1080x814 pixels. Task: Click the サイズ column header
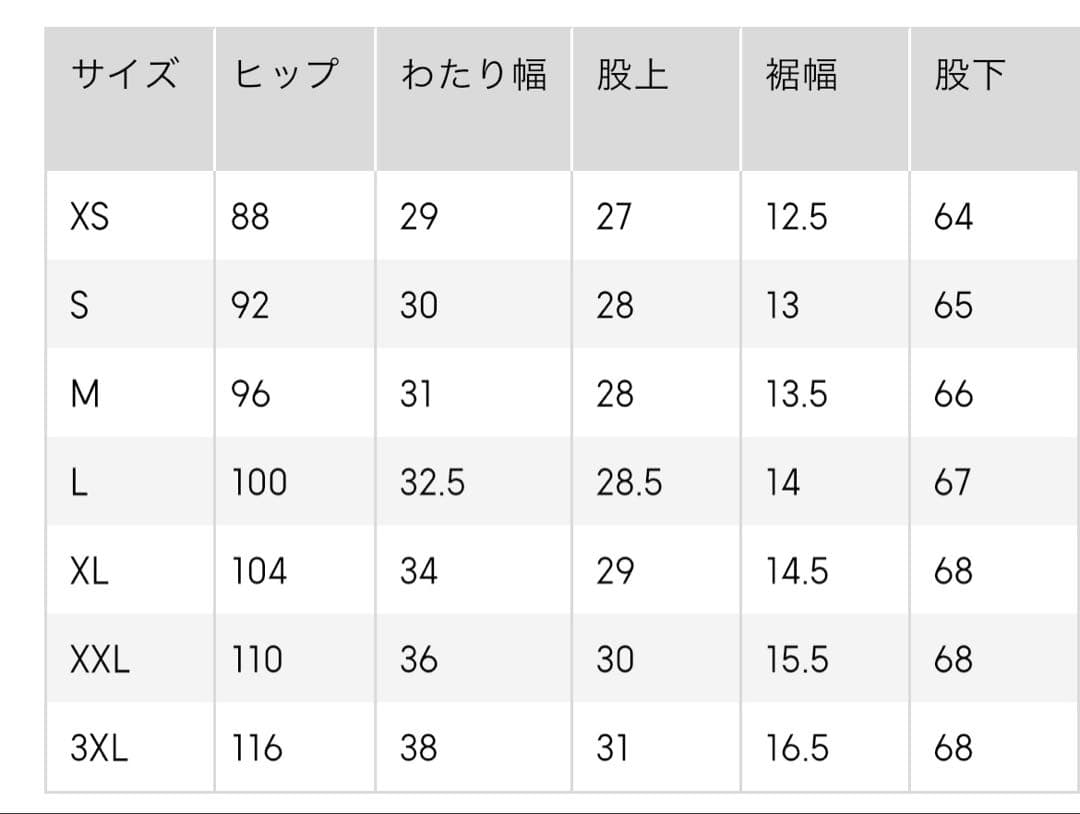[x=124, y=76]
